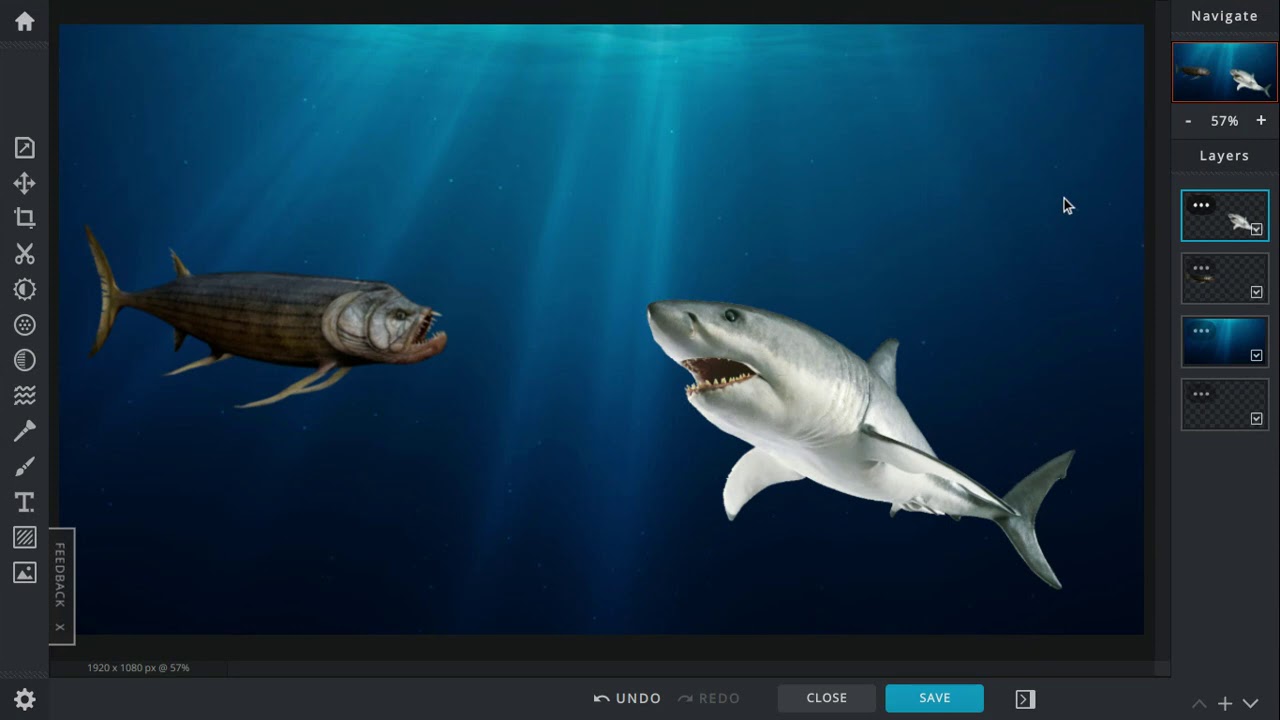Select the brown fish layer thumbnail
This screenshot has width=1280, height=720.
[1225, 279]
